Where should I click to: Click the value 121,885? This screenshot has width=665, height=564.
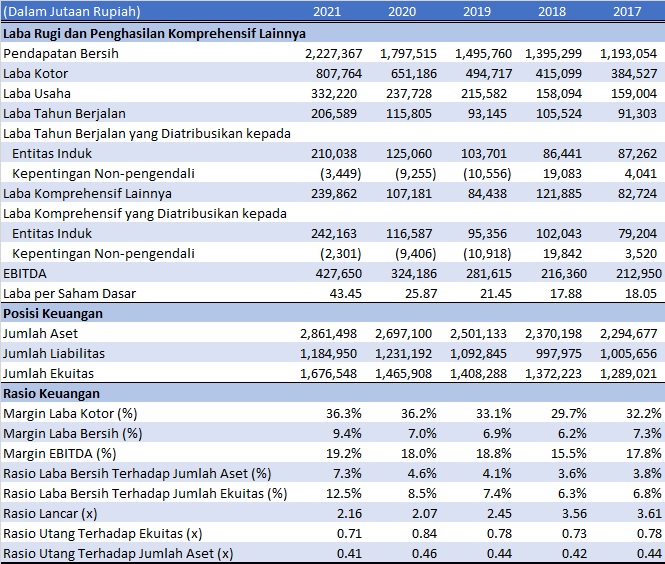pos(559,193)
